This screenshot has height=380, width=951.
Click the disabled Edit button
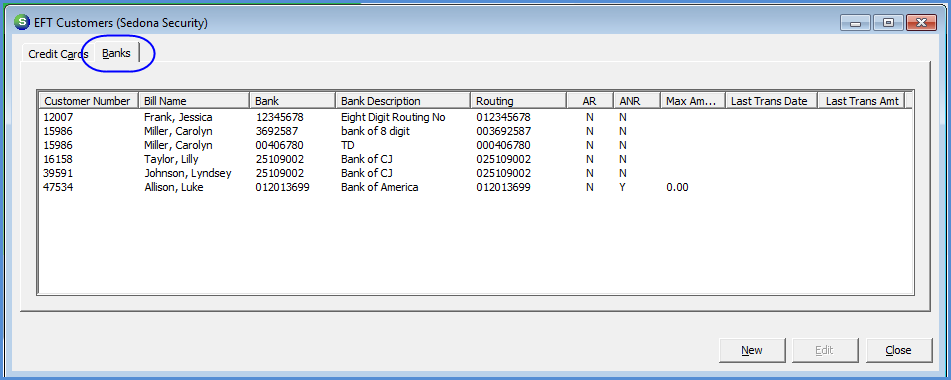tap(824, 350)
